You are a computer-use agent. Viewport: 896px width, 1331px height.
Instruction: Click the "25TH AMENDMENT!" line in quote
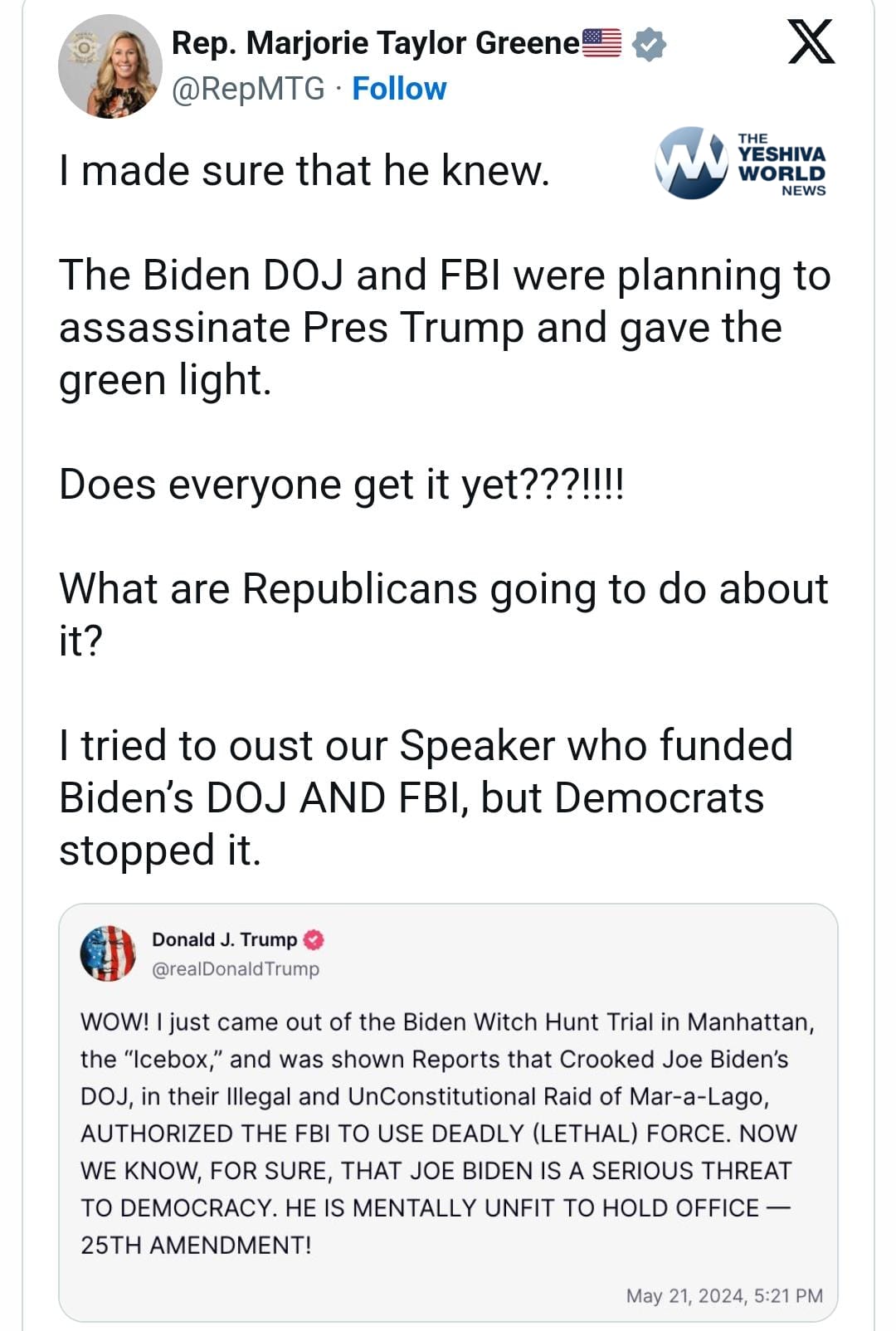[196, 1245]
